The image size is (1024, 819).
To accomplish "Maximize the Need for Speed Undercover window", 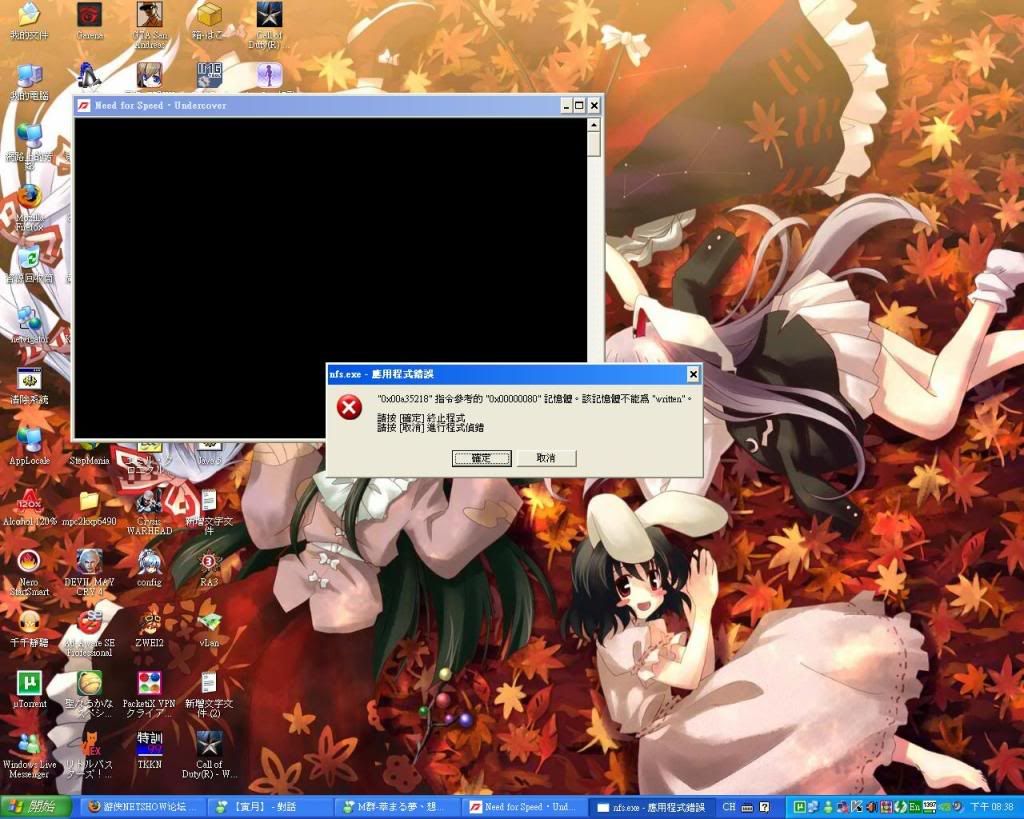I will coord(579,105).
